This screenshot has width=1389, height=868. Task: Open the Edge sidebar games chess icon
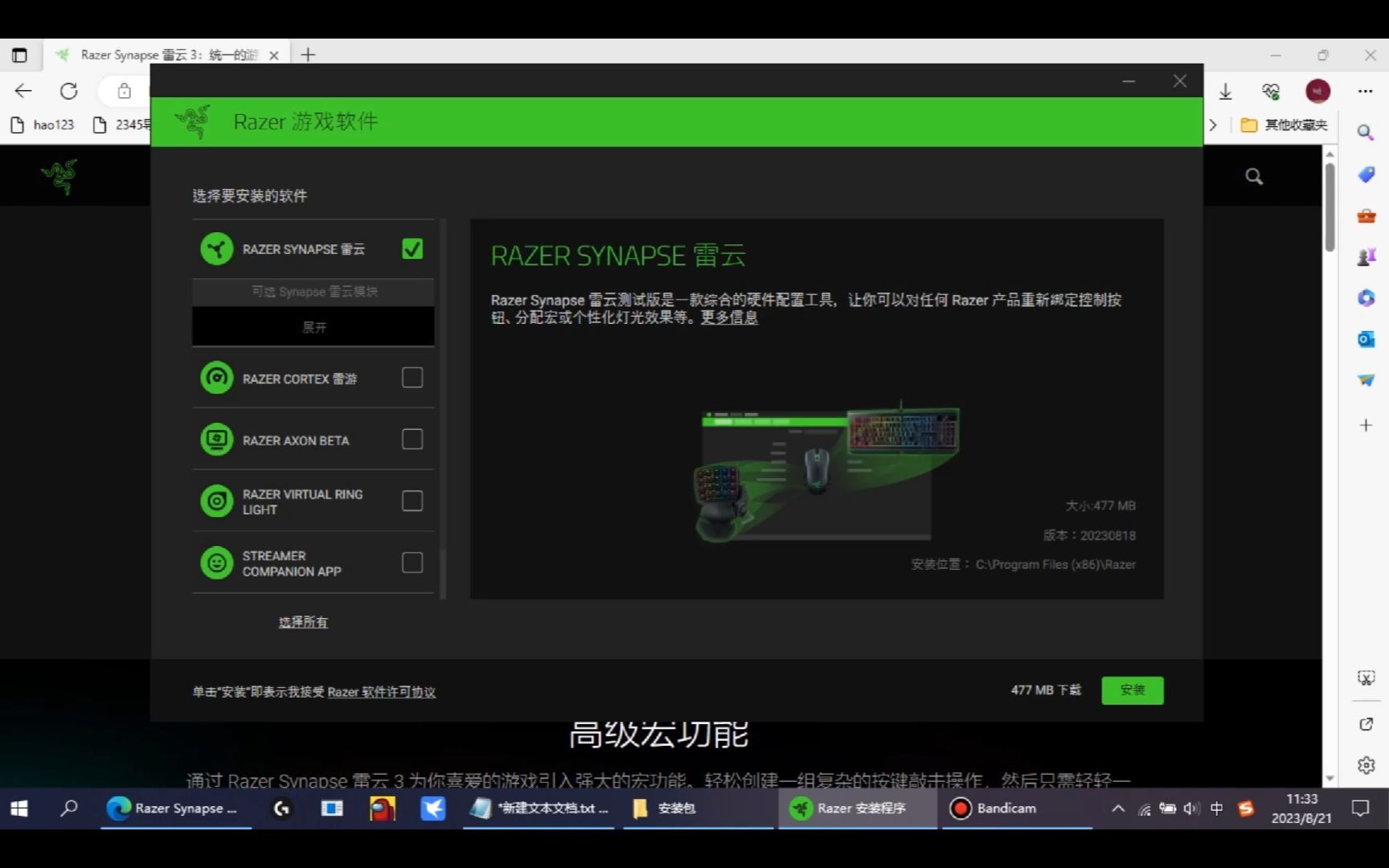1366,256
